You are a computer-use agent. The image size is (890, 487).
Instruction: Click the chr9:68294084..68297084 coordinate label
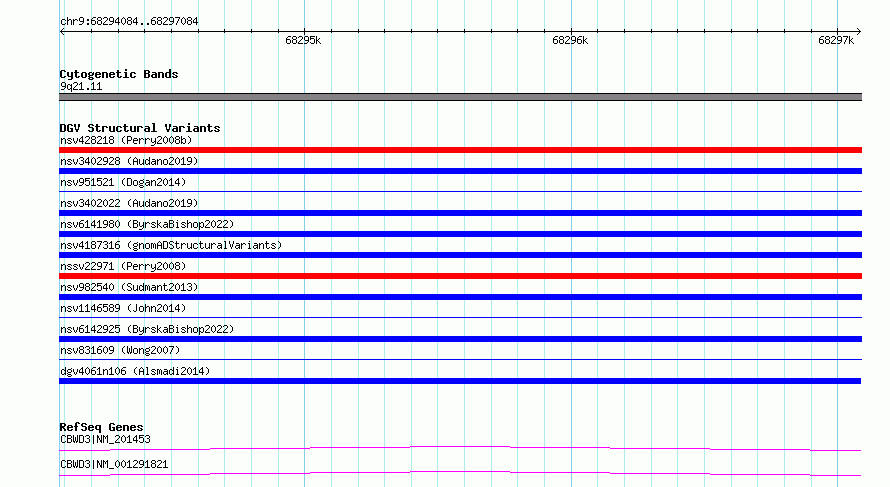(129, 22)
